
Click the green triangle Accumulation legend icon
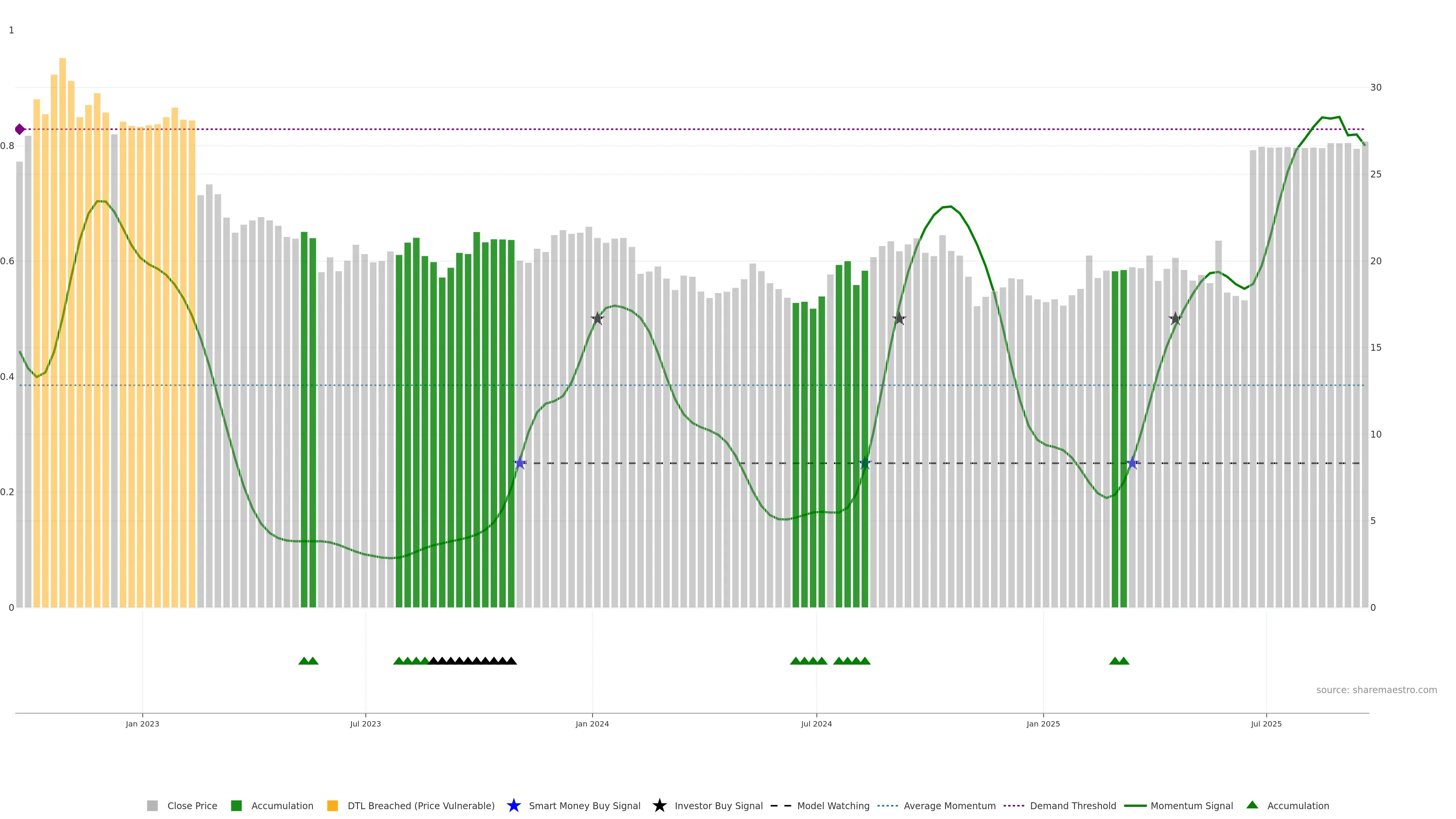(x=1252, y=805)
